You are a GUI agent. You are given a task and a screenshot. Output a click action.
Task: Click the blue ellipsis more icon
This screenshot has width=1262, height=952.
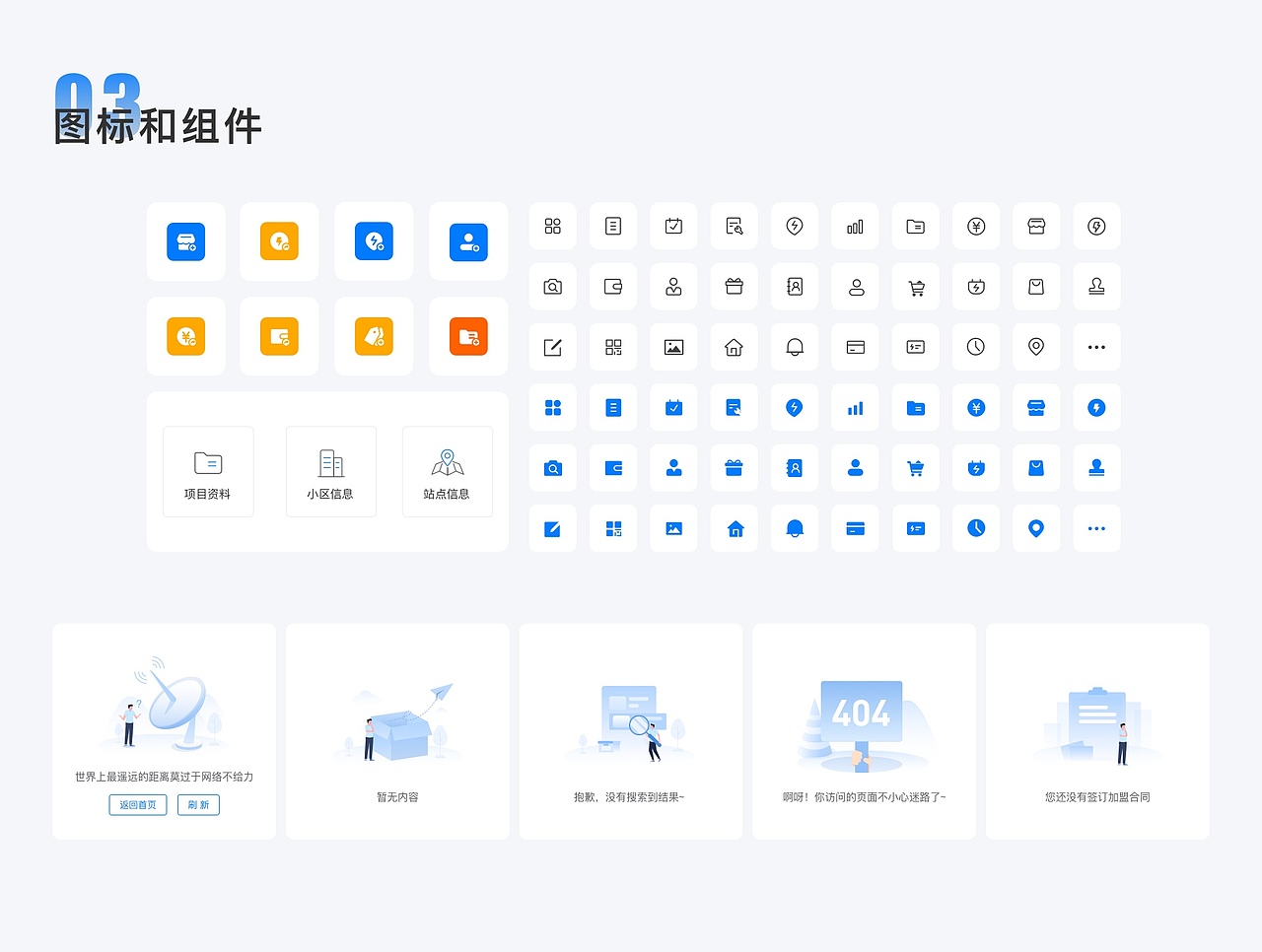tap(1096, 528)
